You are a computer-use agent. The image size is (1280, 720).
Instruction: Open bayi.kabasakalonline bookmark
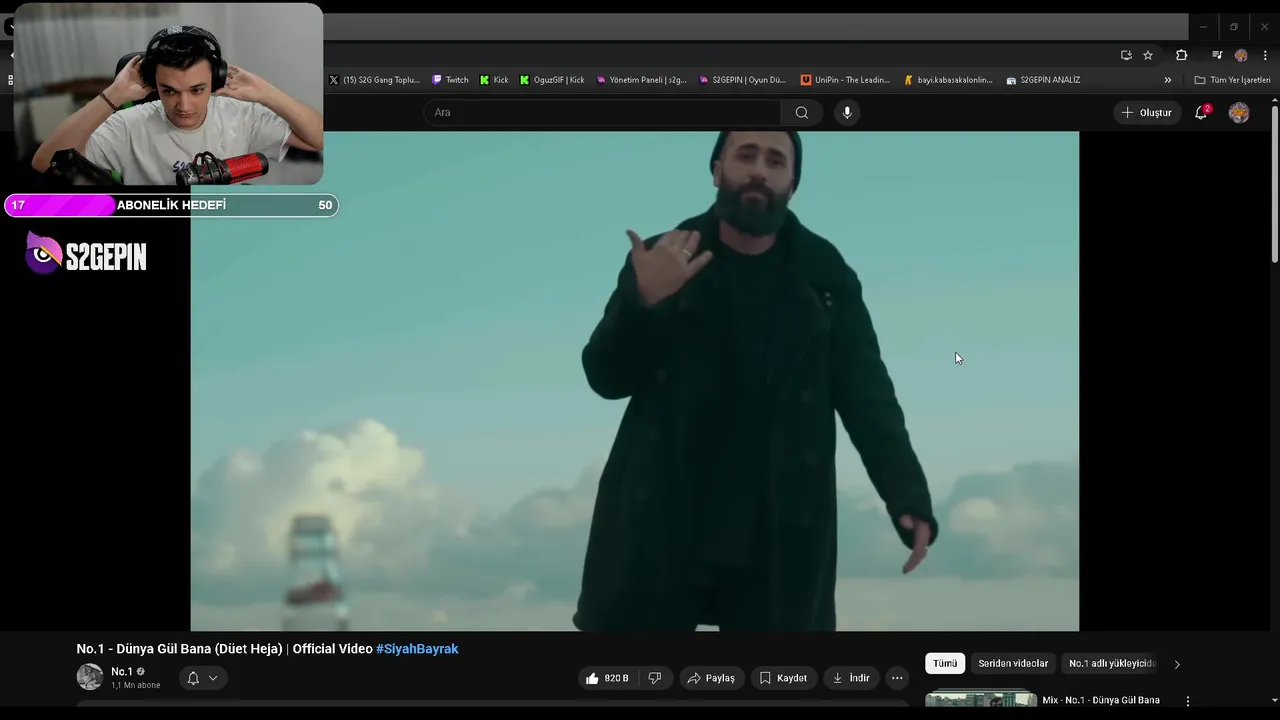coord(948,80)
